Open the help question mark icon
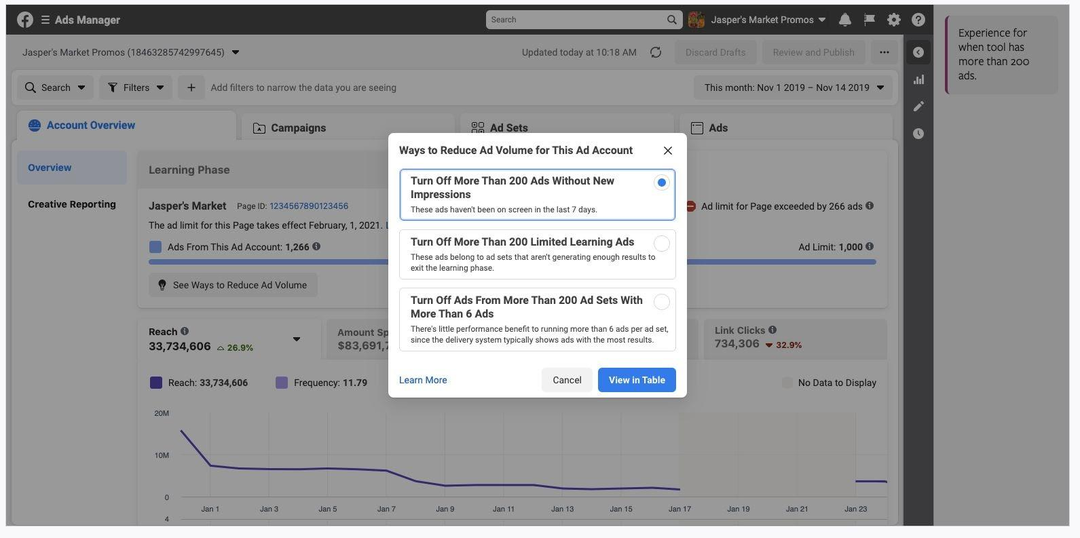This screenshot has height=538, width=1080. tap(918, 20)
